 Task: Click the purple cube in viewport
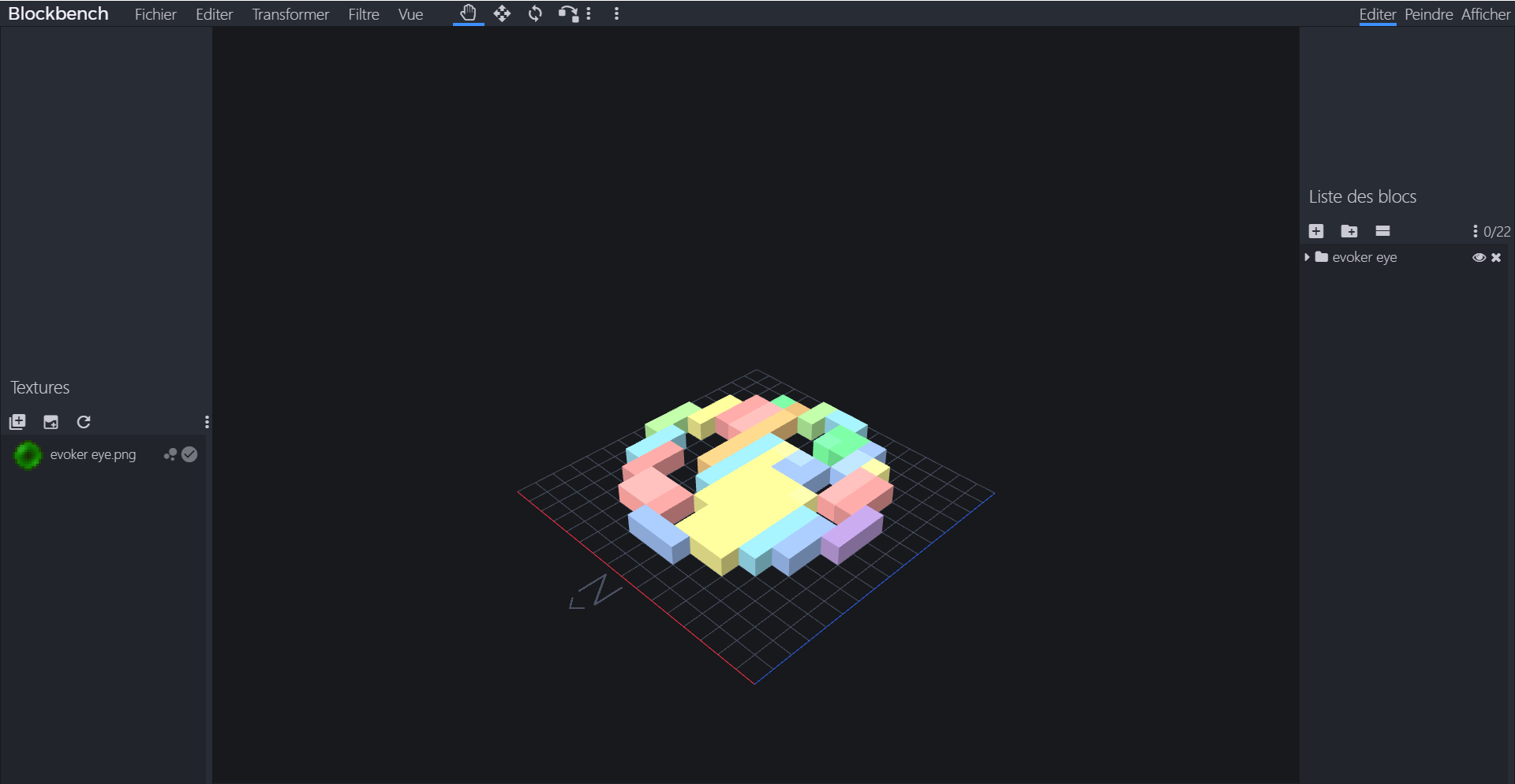pos(852,534)
